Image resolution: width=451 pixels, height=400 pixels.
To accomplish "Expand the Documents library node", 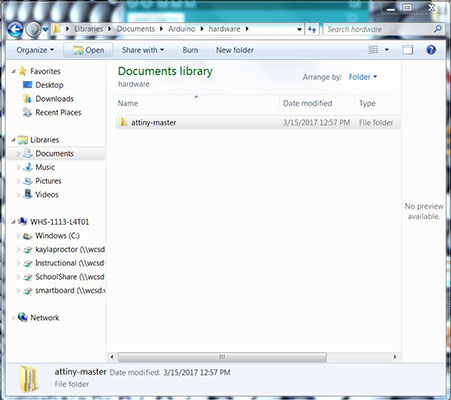I will 19,154.
